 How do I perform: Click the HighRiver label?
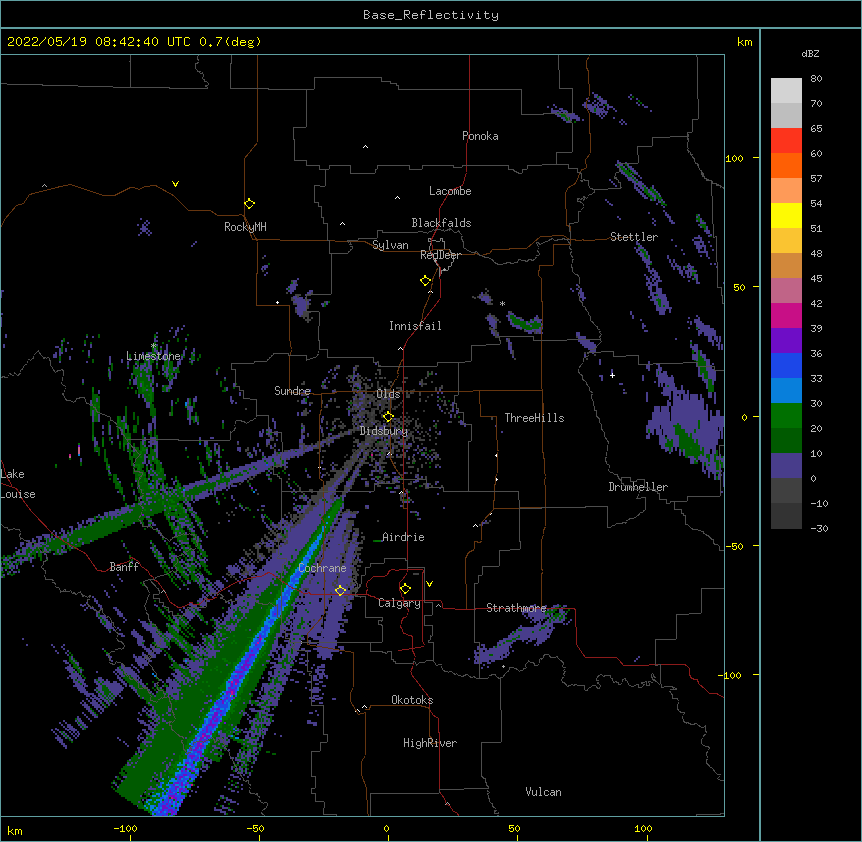click(x=430, y=743)
